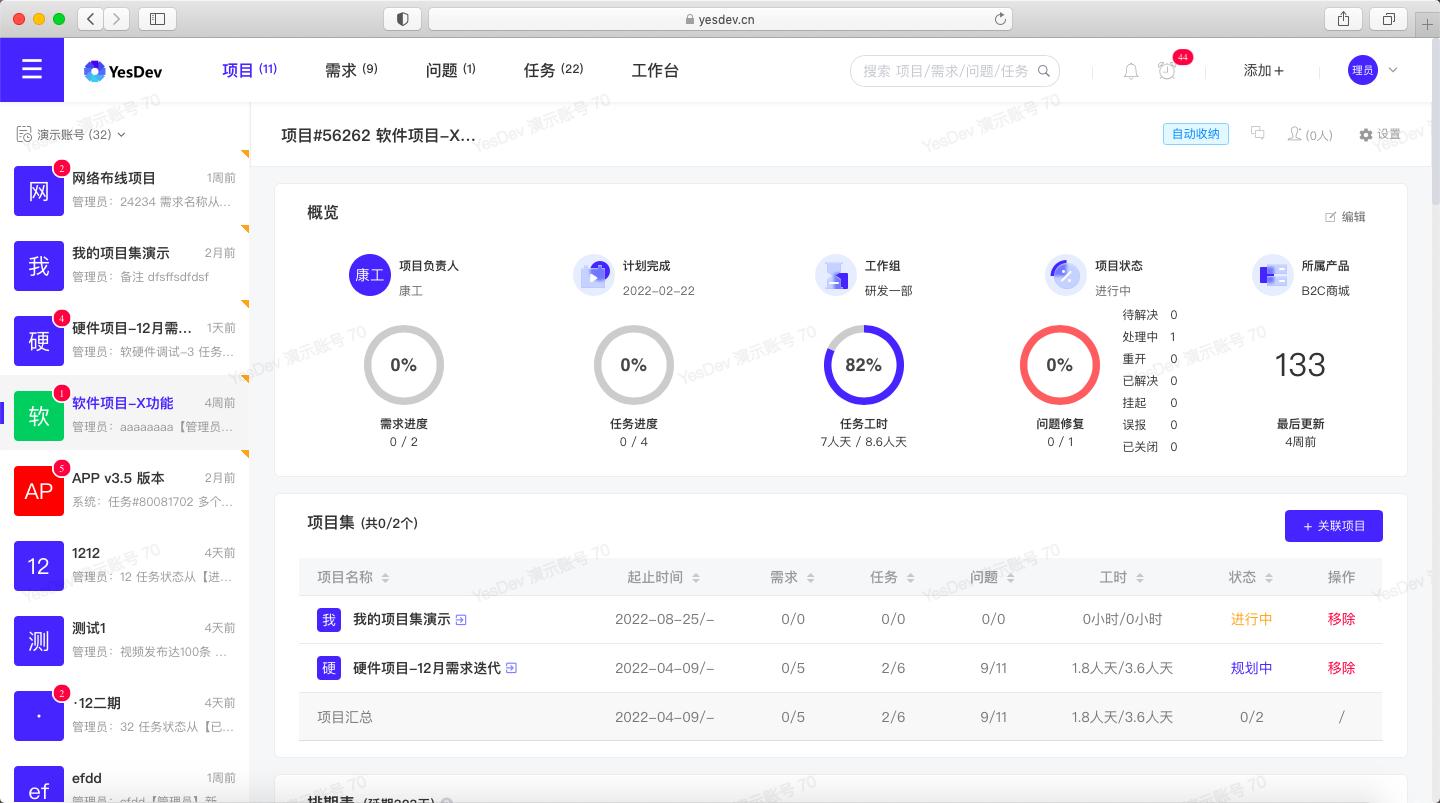1440x803 pixels.
Task: Open the search magnifier in the search box
Action: coord(1043,71)
